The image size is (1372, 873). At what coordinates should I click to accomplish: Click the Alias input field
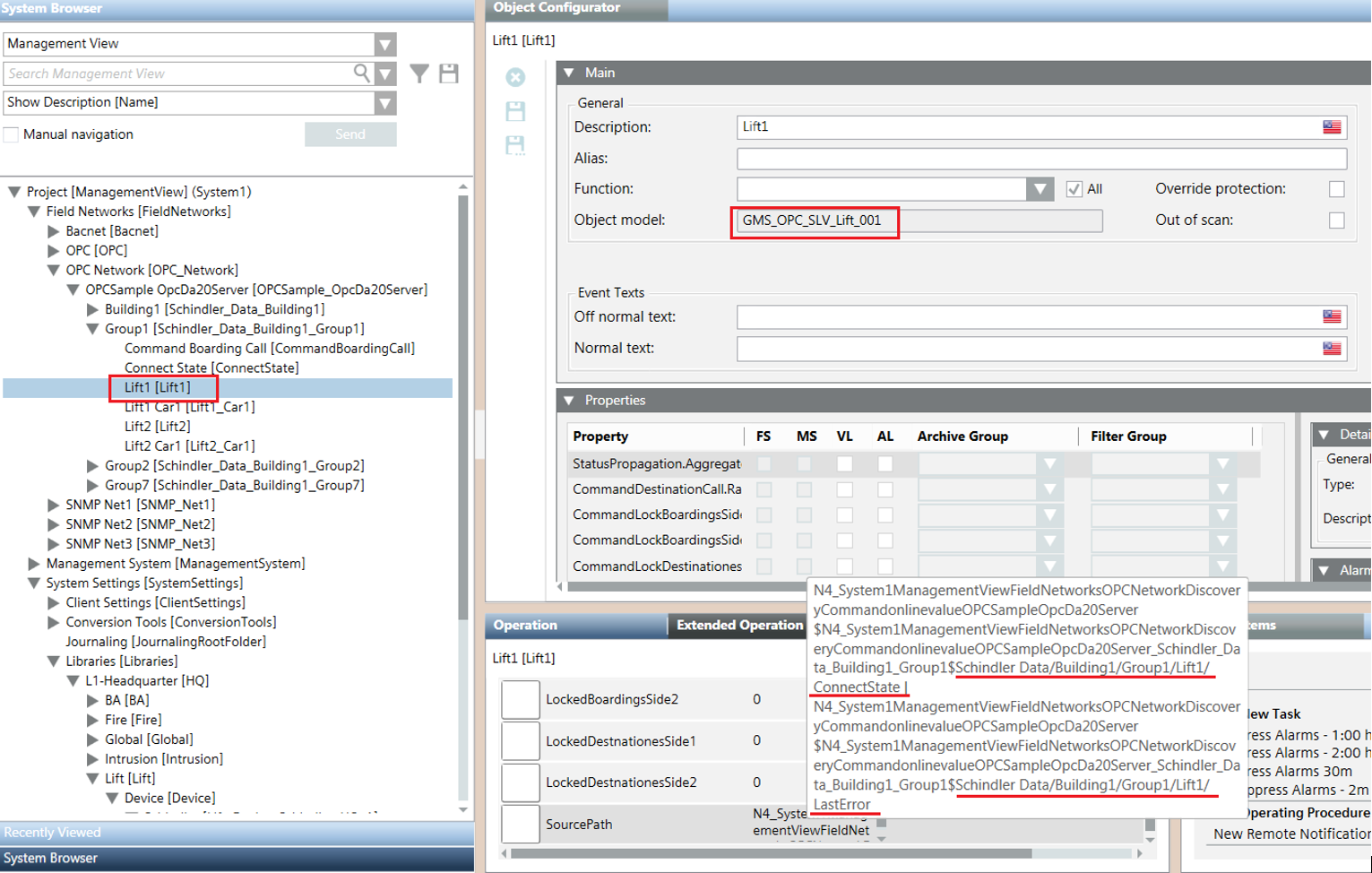click(x=1041, y=159)
